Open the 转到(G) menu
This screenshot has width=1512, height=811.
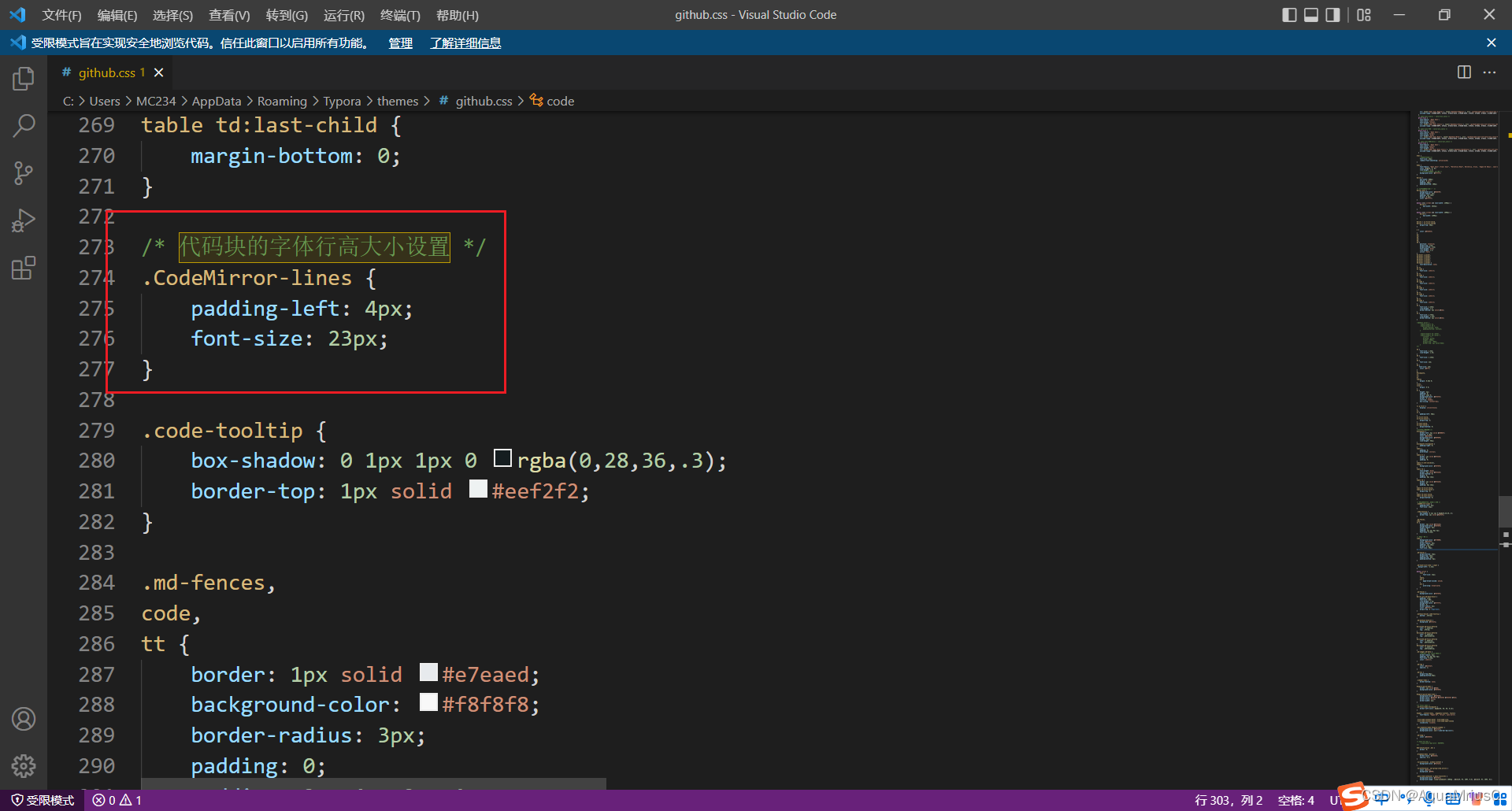point(287,15)
